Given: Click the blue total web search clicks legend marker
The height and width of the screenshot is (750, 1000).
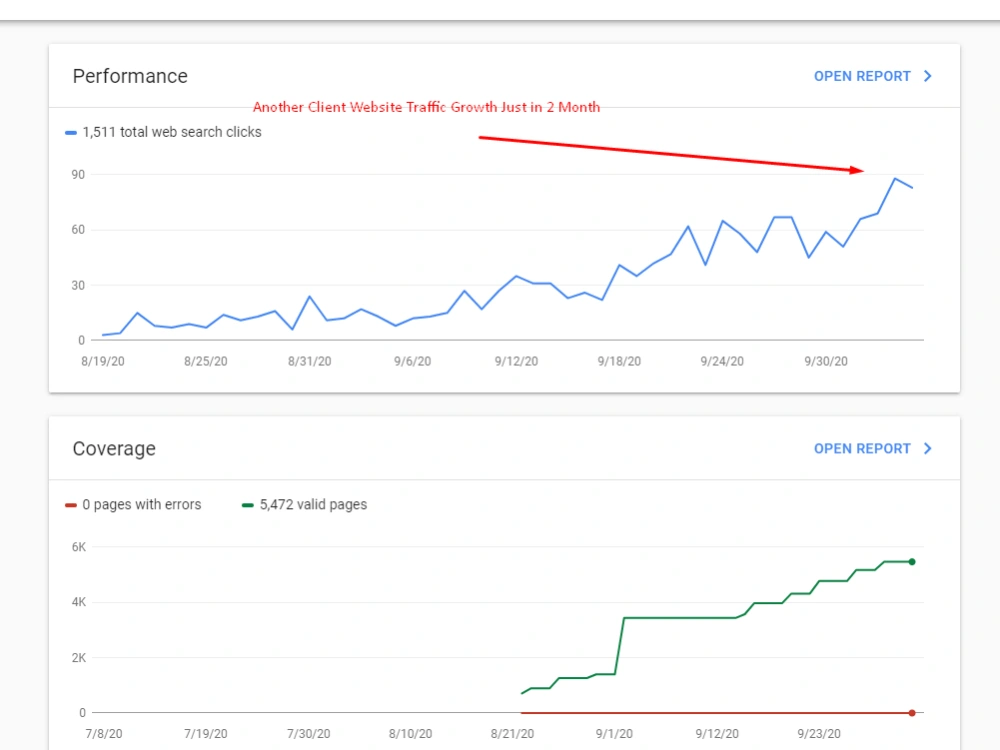Looking at the screenshot, I should click(71, 133).
